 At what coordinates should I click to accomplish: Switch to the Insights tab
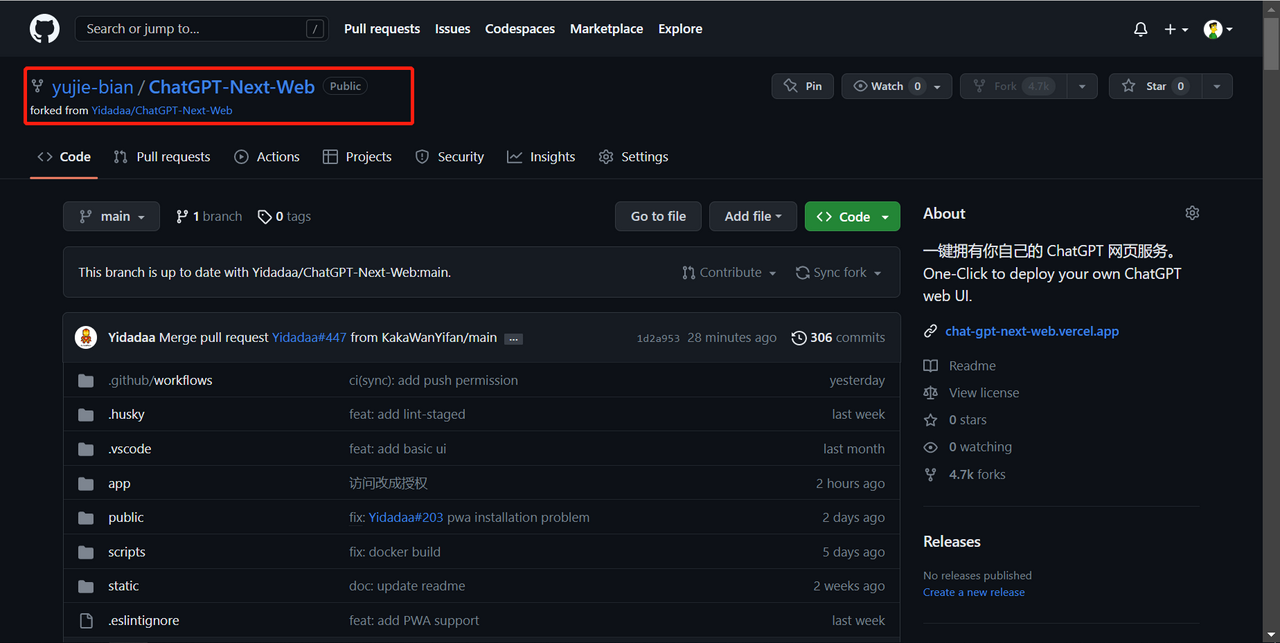(541, 157)
